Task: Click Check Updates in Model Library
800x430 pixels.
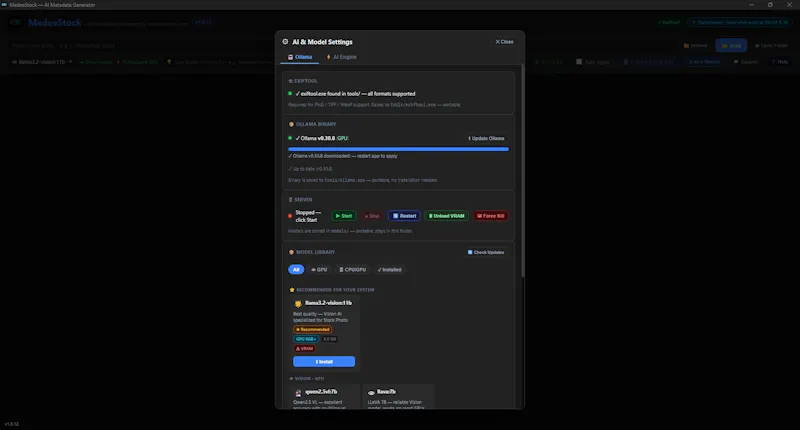Action: coord(486,252)
